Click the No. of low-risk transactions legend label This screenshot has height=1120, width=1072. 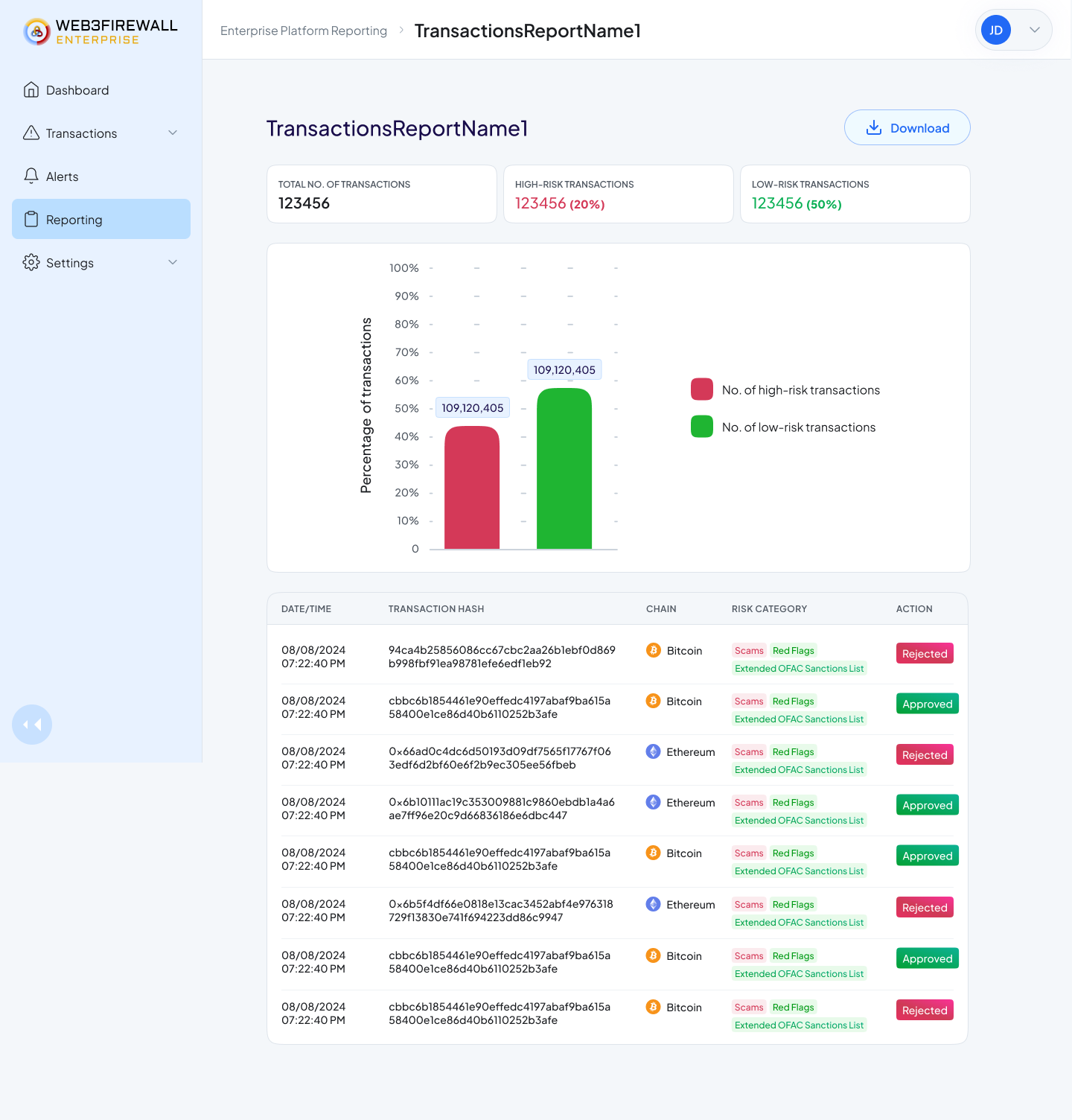click(799, 427)
